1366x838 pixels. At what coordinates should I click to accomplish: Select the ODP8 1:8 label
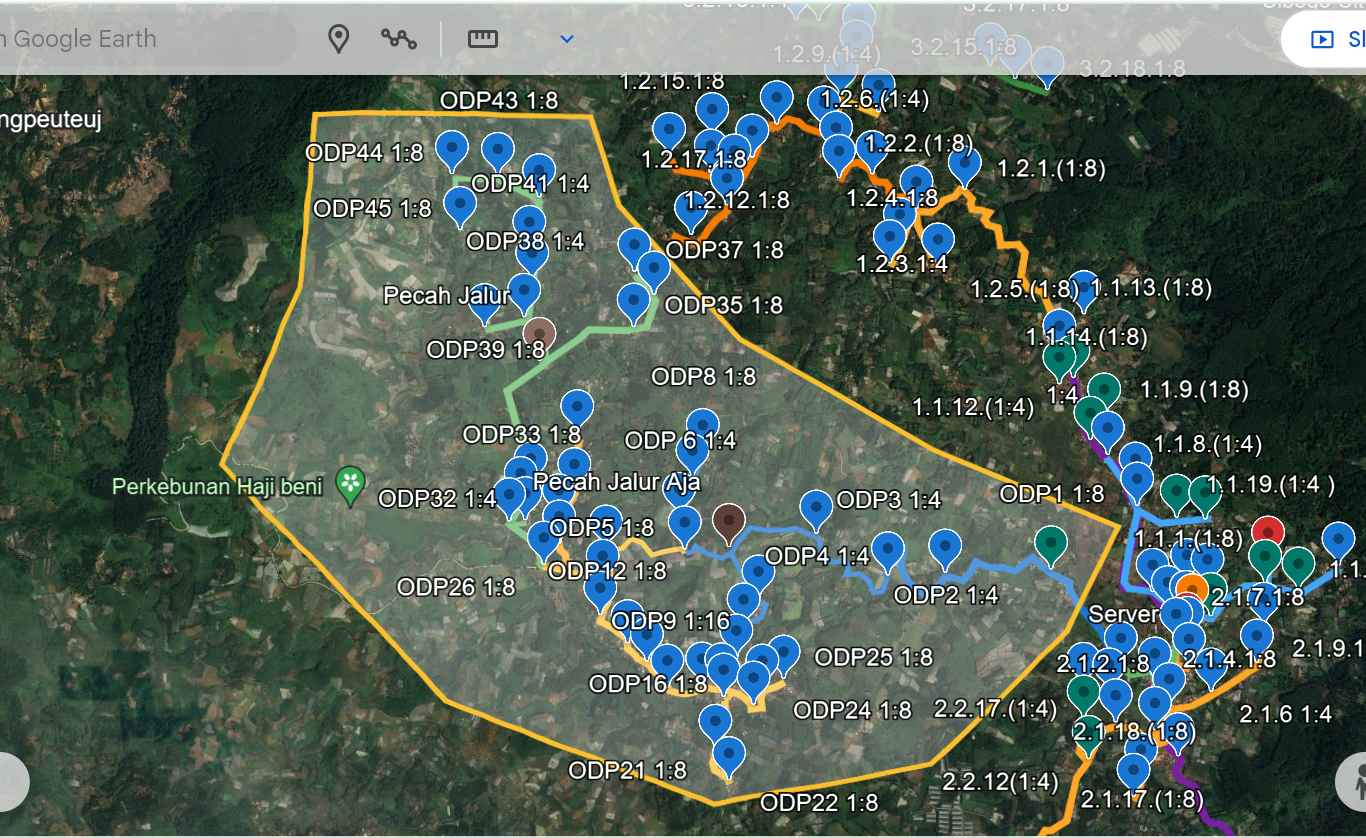click(x=704, y=377)
